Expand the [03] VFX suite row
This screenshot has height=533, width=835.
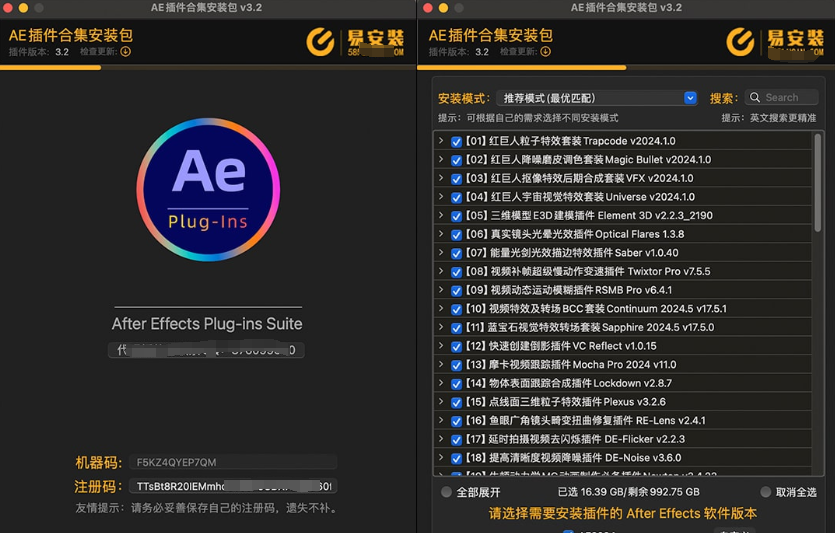coord(441,178)
